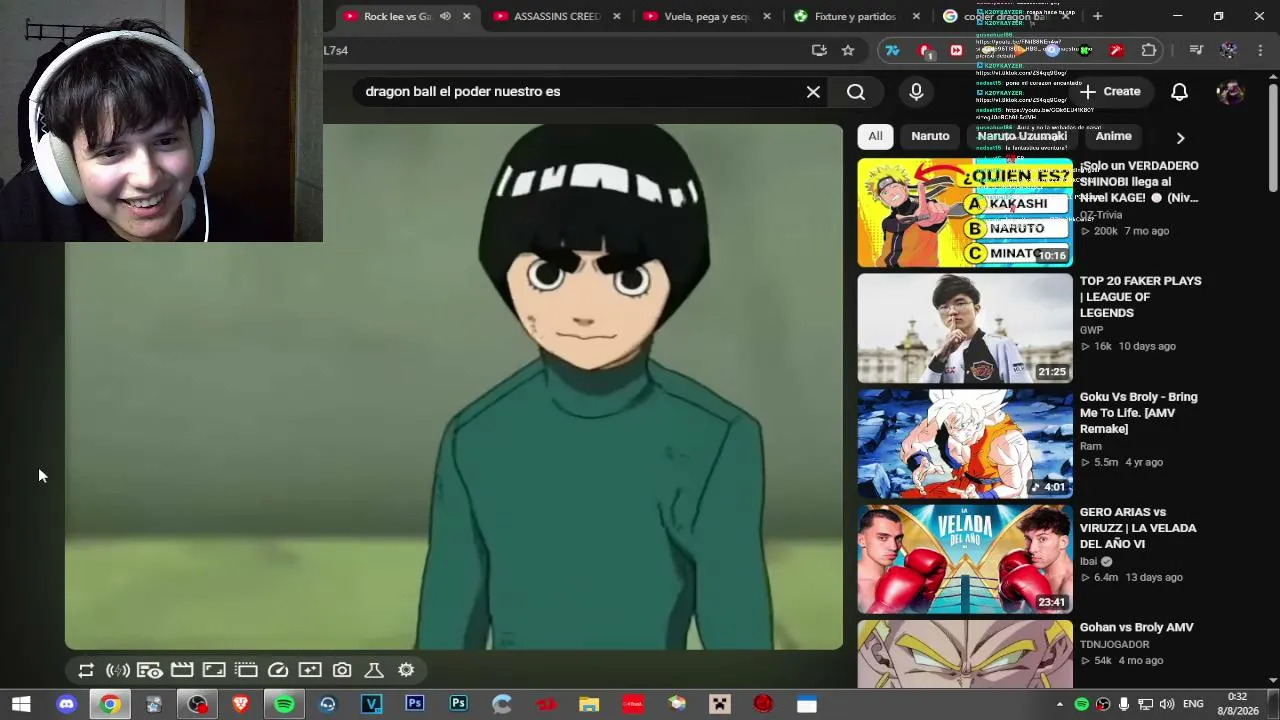Open Gohan vs Broly AMV title
Screen dimensions: 1280x720
(1136, 627)
